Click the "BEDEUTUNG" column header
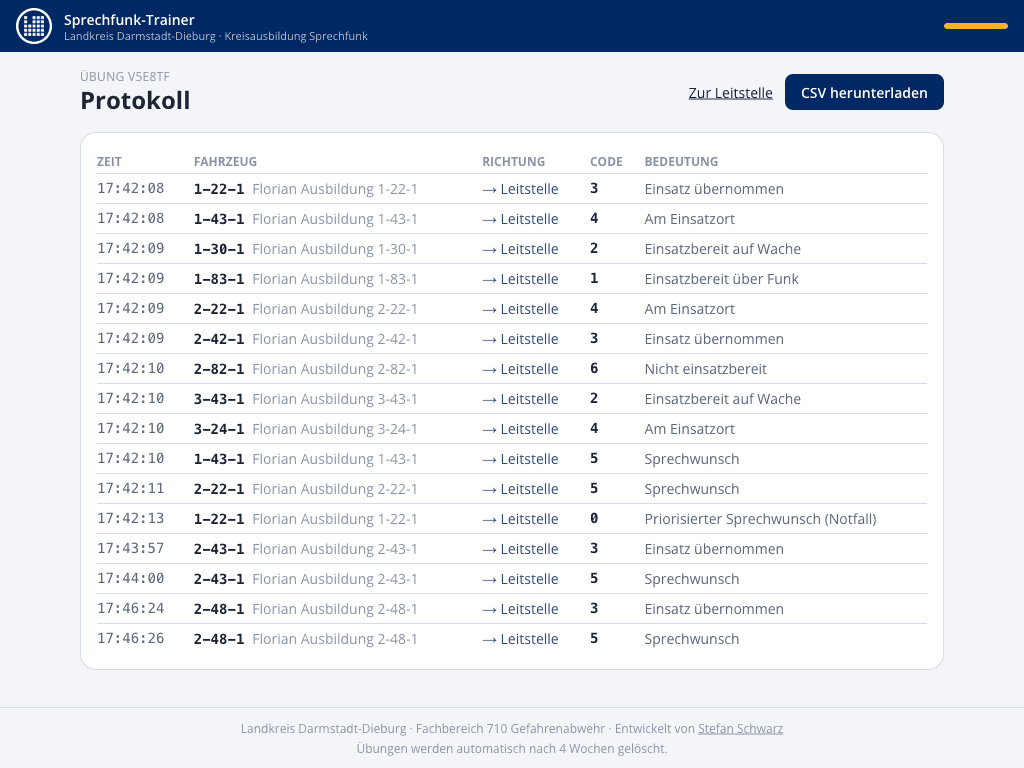Viewport: 1024px width, 768px height. click(x=681, y=161)
